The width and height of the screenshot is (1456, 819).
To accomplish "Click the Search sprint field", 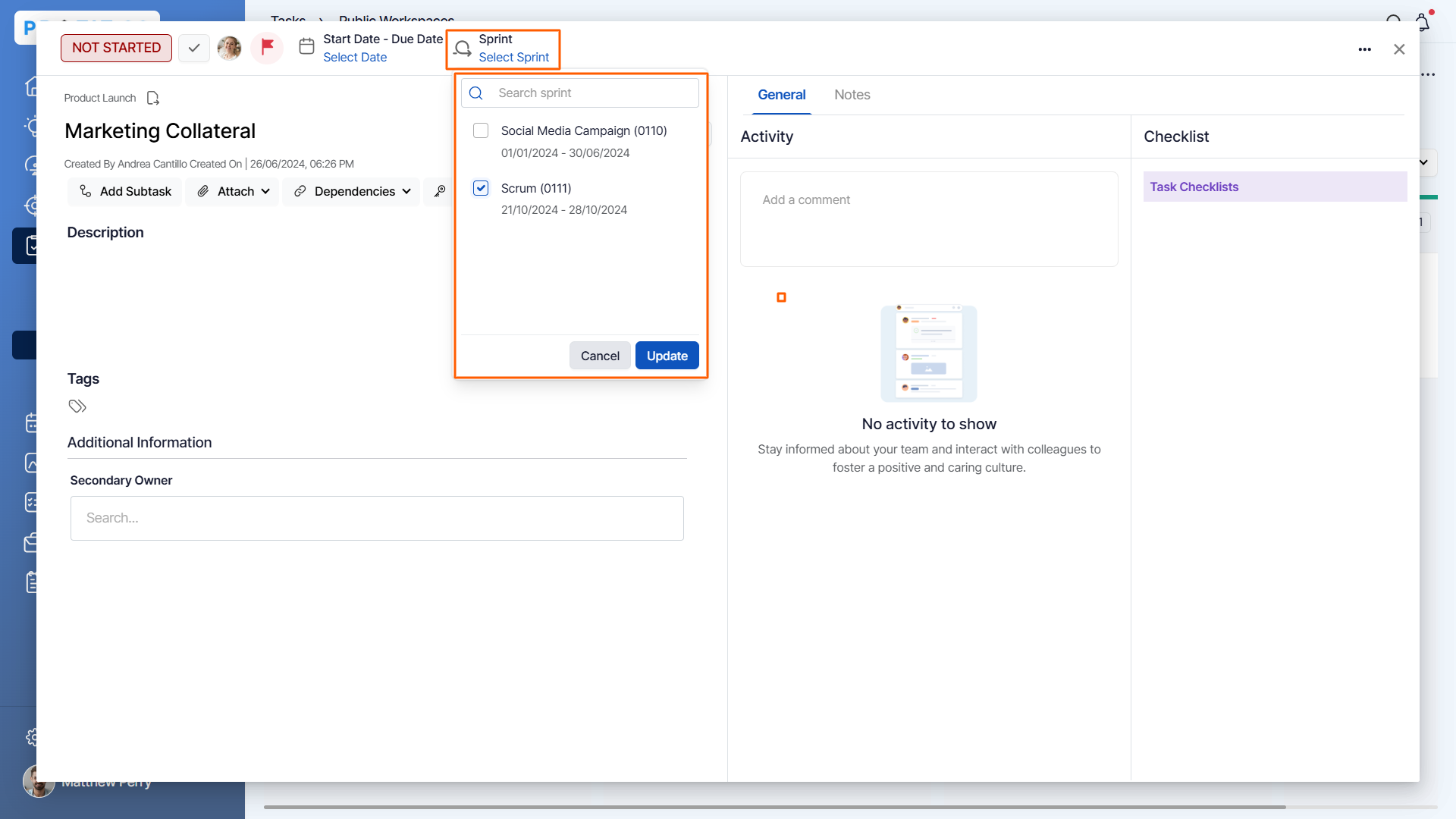I will tap(591, 93).
